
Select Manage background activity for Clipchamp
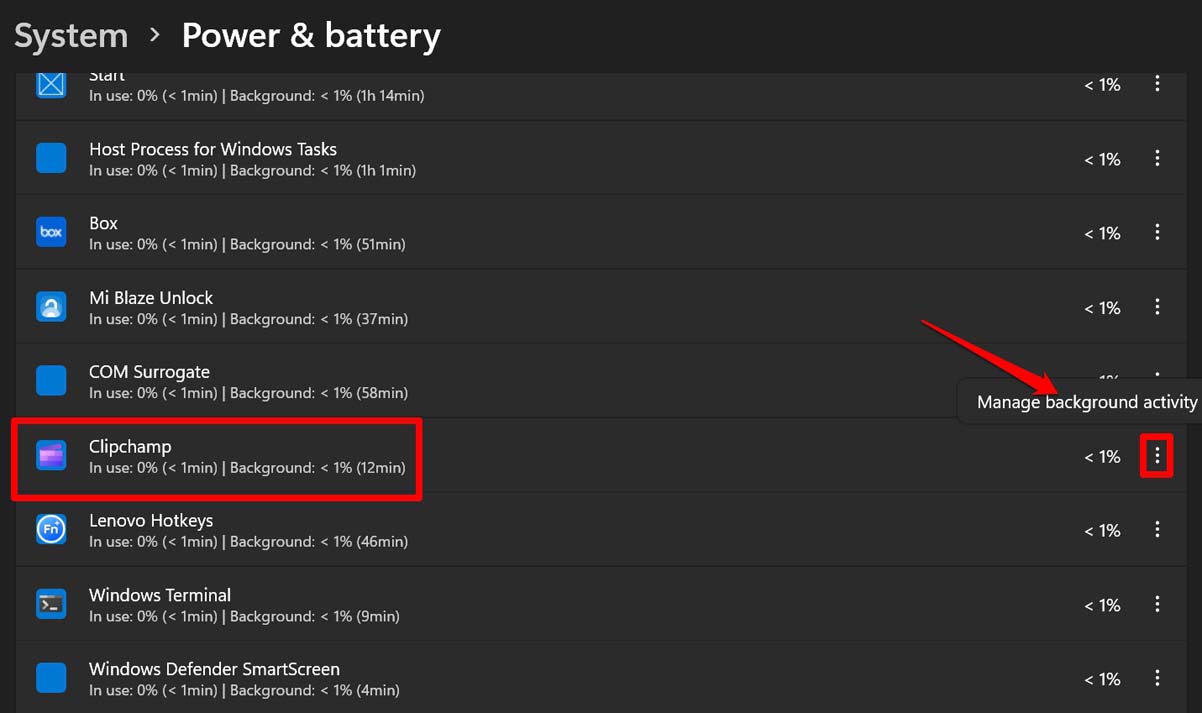click(1086, 401)
